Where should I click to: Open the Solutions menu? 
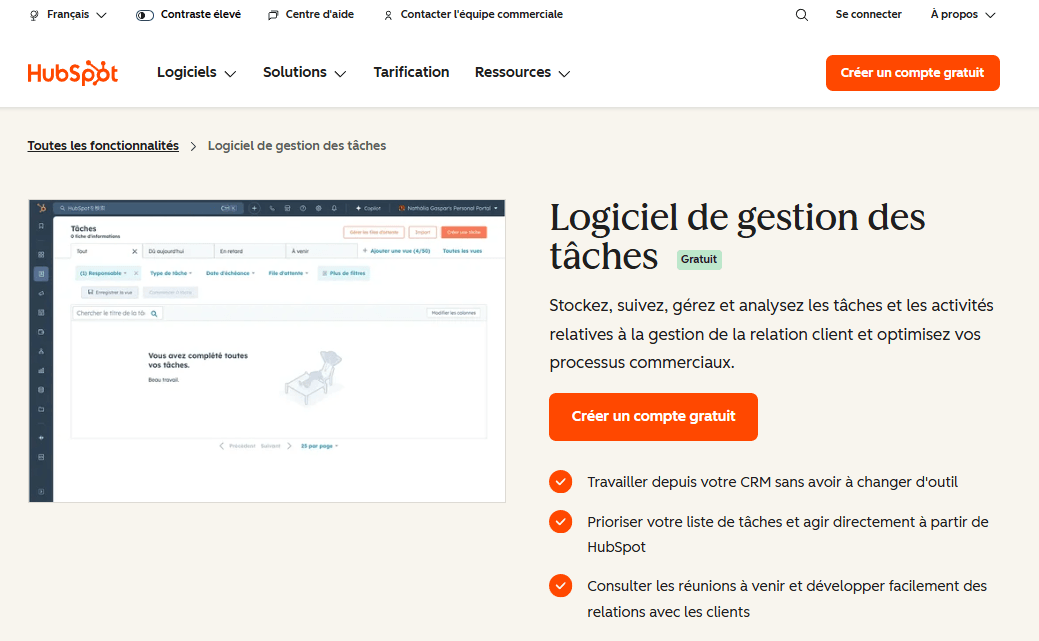click(x=304, y=72)
